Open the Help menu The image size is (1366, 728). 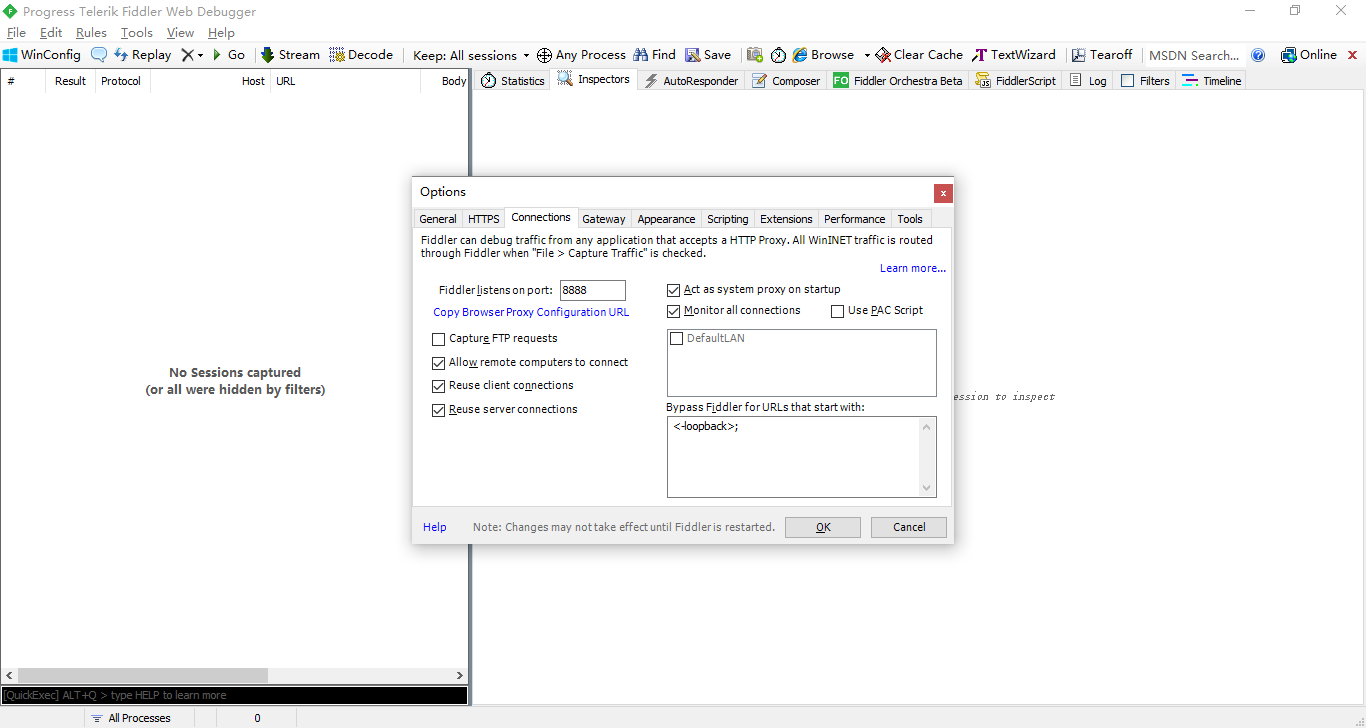[221, 33]
